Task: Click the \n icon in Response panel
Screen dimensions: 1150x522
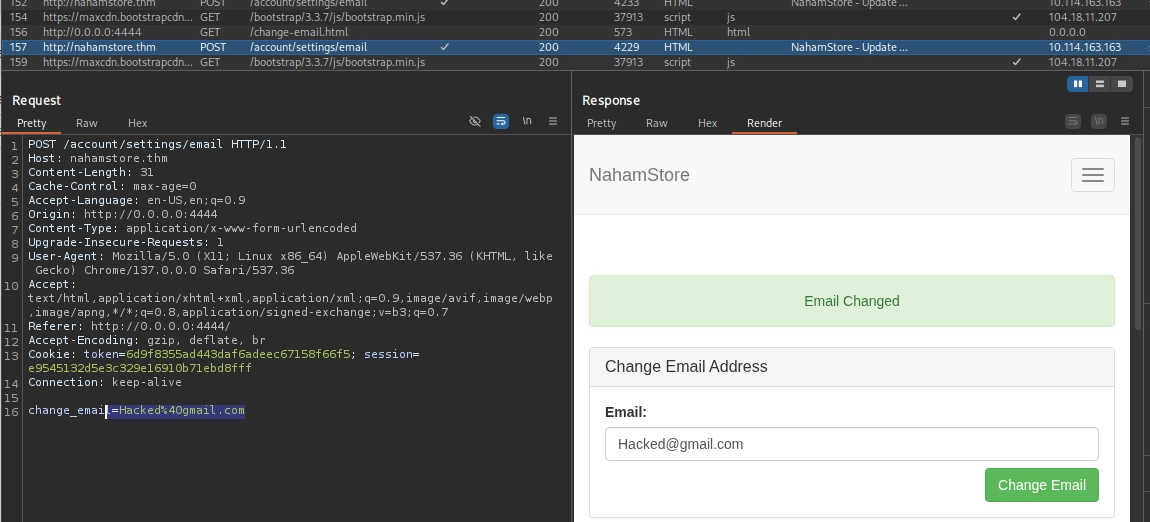Action: click(x=1099, y=121)
